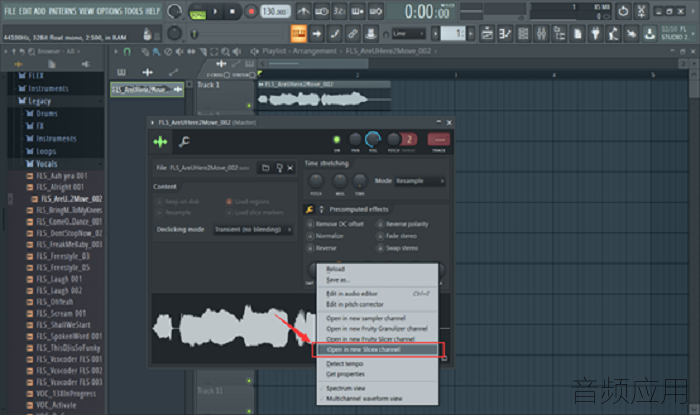Expand the Drums folder in browser
Screen dimensions: 700x415
pos(46,114)
